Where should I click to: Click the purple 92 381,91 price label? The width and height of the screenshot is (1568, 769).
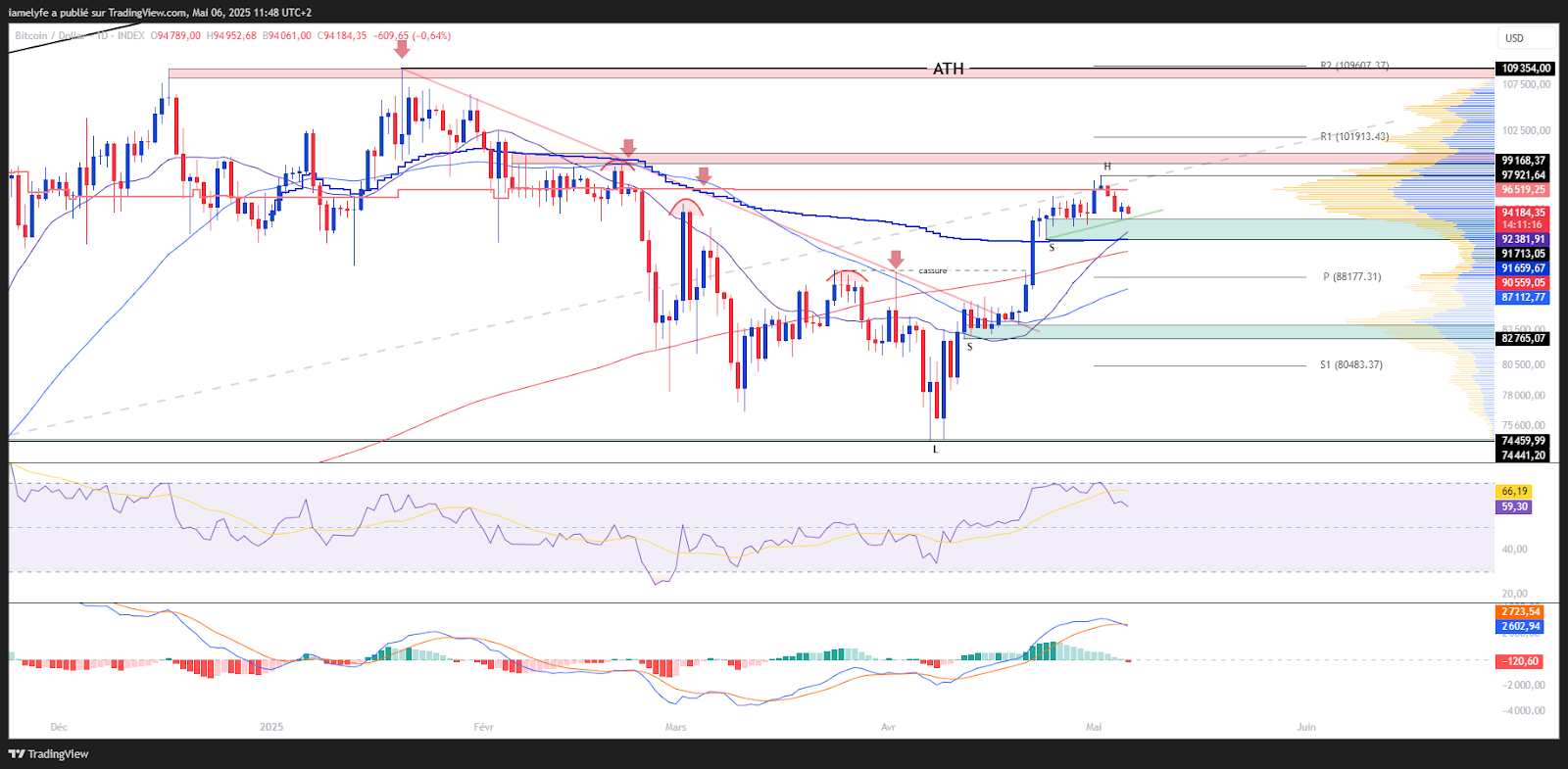[x=1524, y=239]
